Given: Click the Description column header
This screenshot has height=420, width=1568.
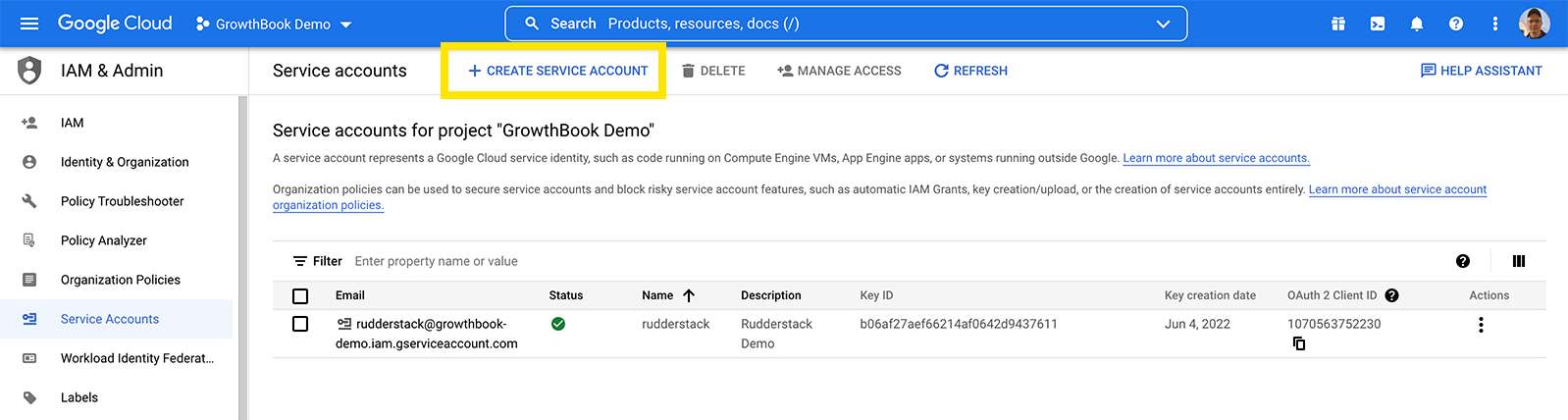Looking at the screenshot, I should (x=771, y=295).
